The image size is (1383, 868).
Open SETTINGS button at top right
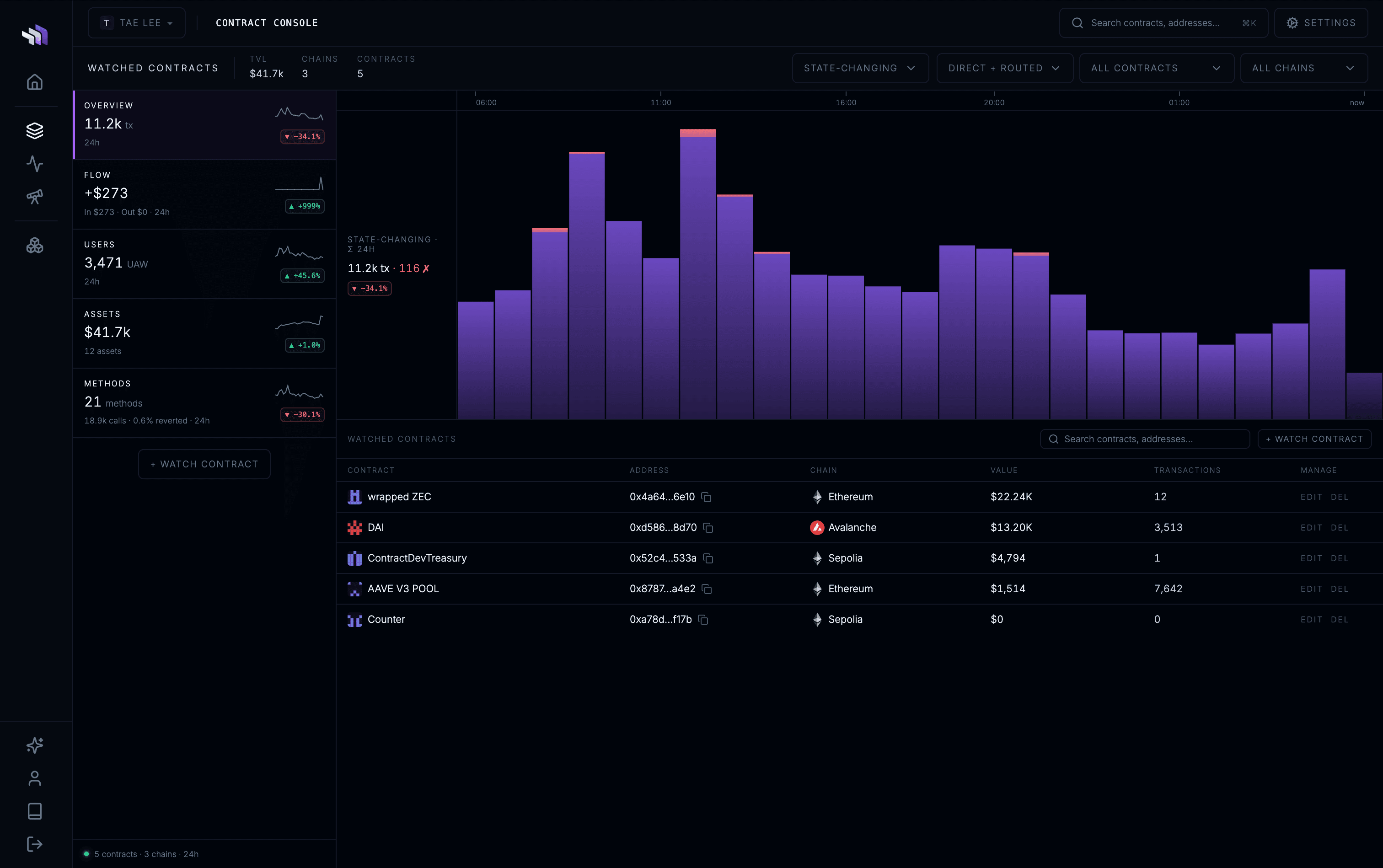[x=1320, y=23]
